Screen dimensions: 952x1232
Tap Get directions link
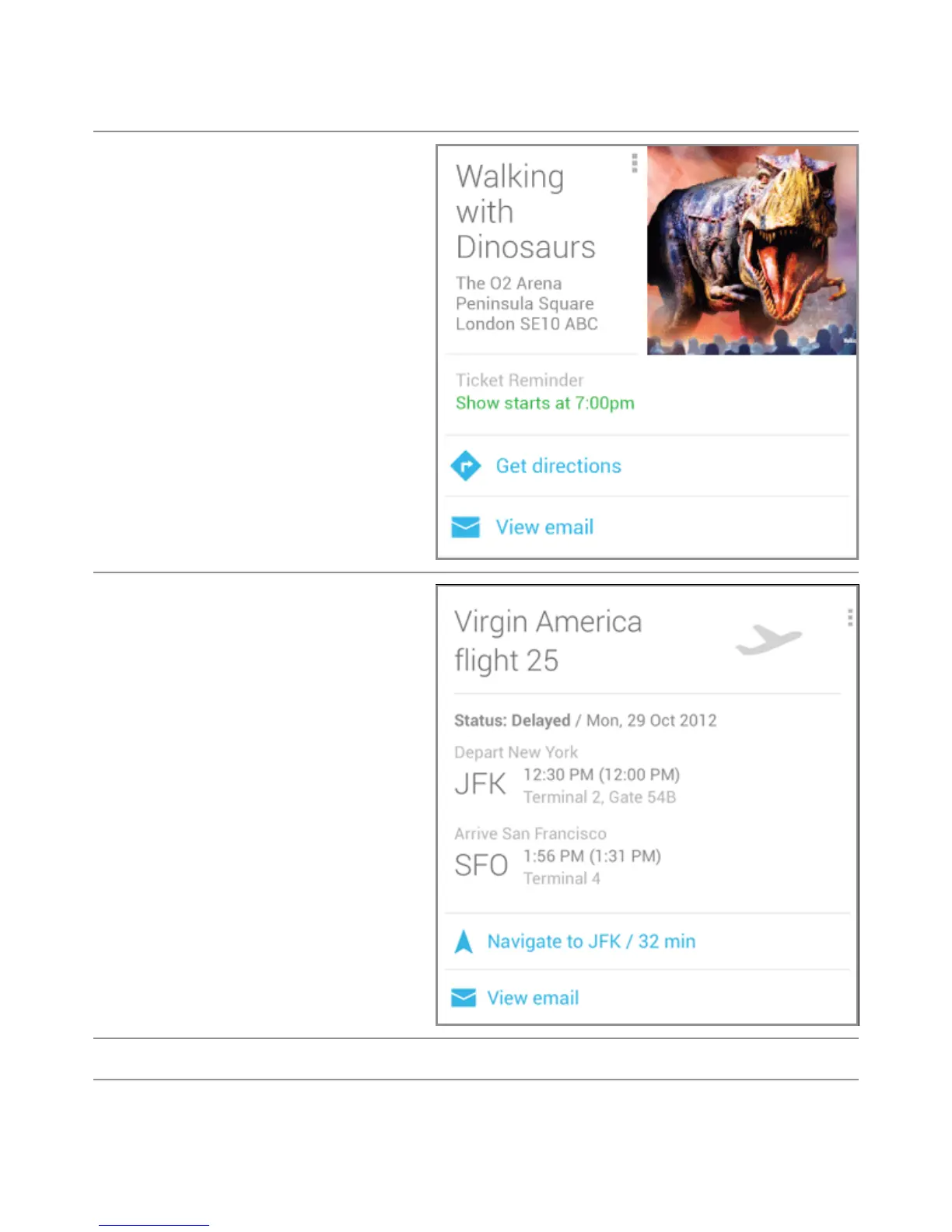558,466
